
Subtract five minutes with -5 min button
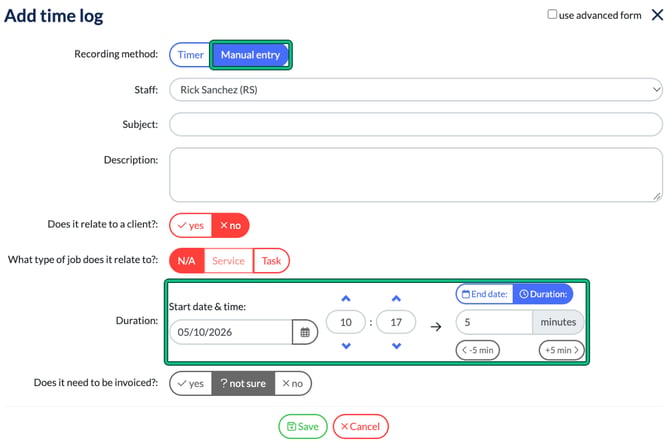pyautogui.click(x=478, y=350)
